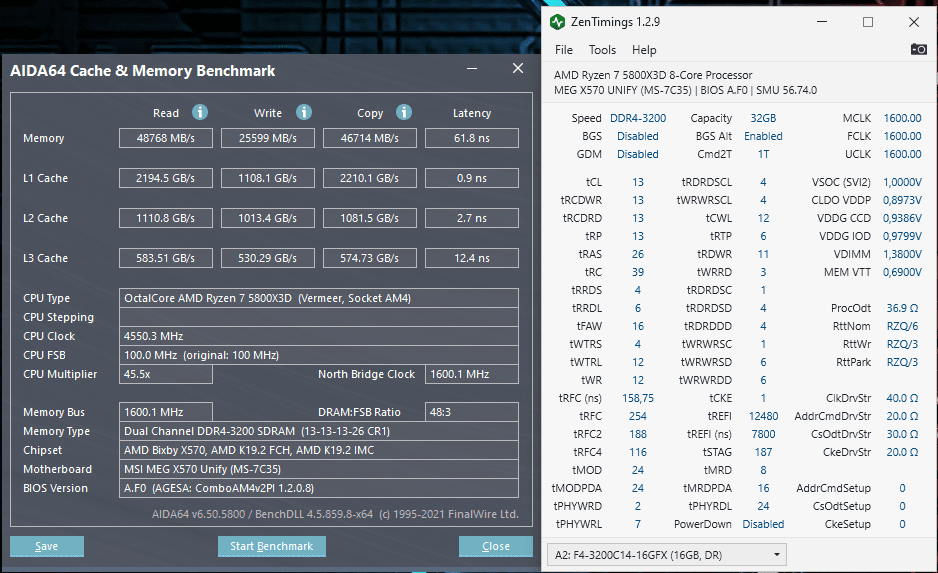This screenshot has width=938, height=573.
Task: Click the tRFC (ns) value 158,75
Action: coord(638,398)
